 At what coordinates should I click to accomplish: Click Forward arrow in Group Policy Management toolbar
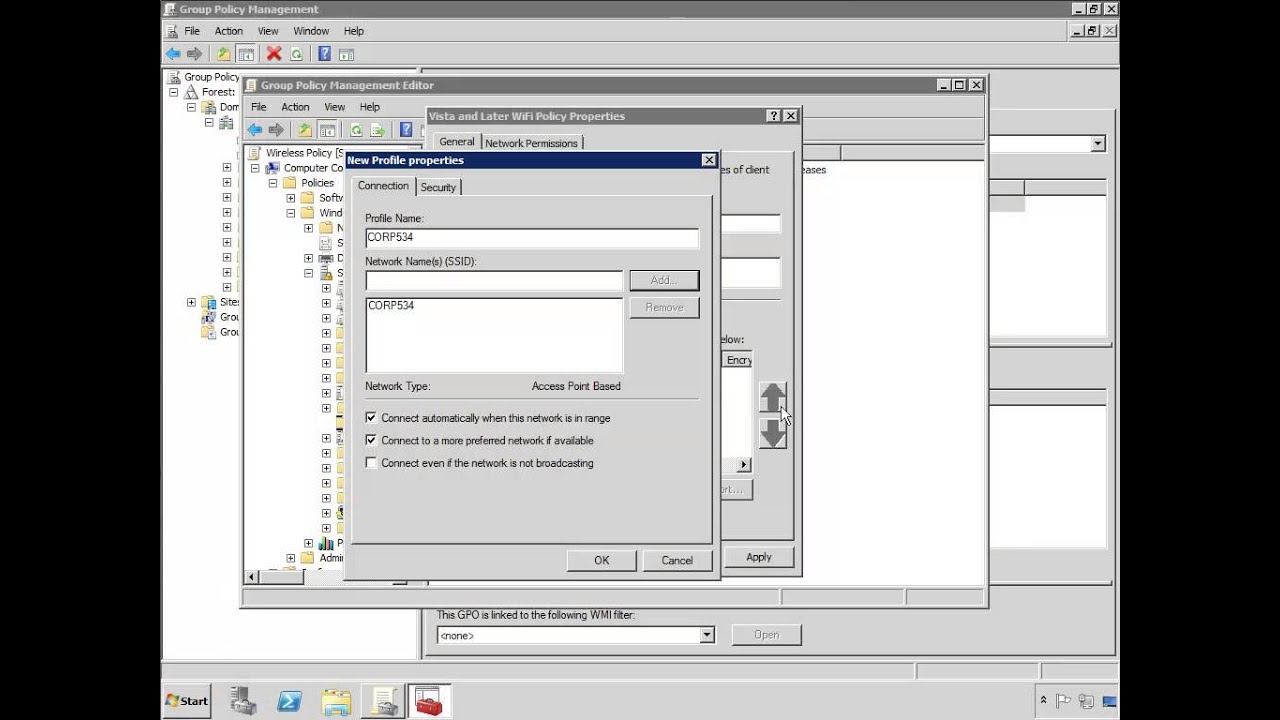tap(194, 54)
